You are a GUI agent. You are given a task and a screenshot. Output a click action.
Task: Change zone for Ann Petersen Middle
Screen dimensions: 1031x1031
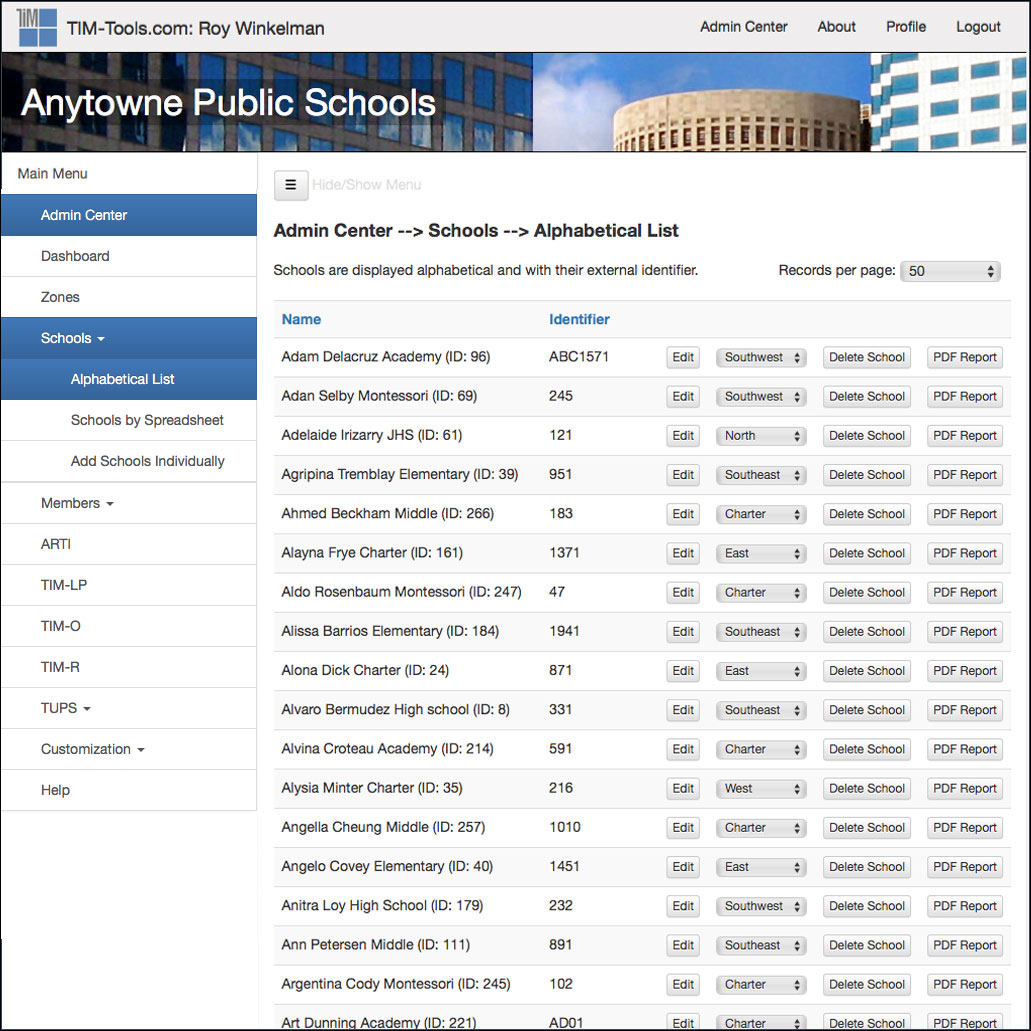(761, 946)
